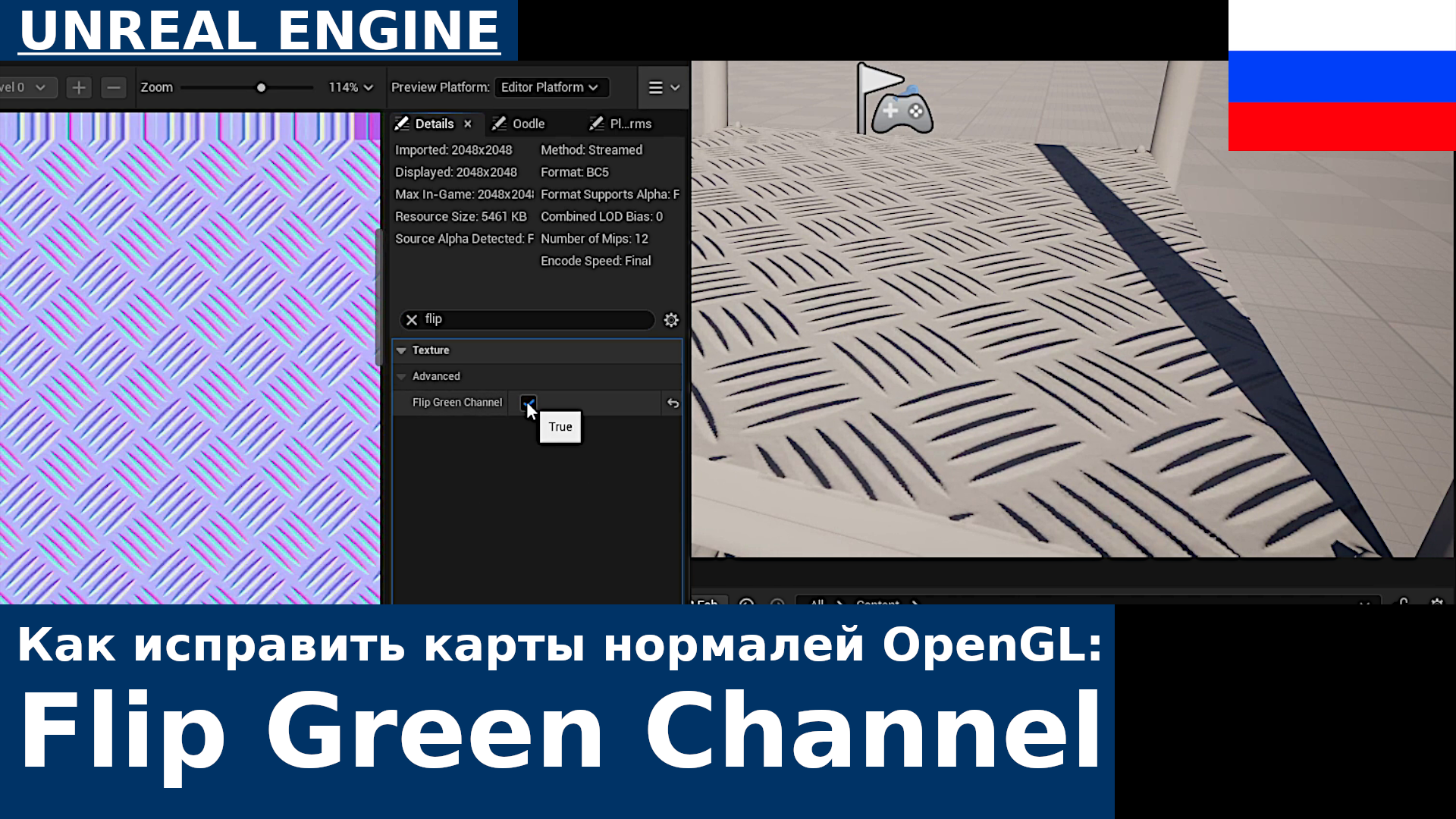The width and height of the screenshot is (1456, 819).
Task: Click the zoom-out minus button
Action: [114, 87]
